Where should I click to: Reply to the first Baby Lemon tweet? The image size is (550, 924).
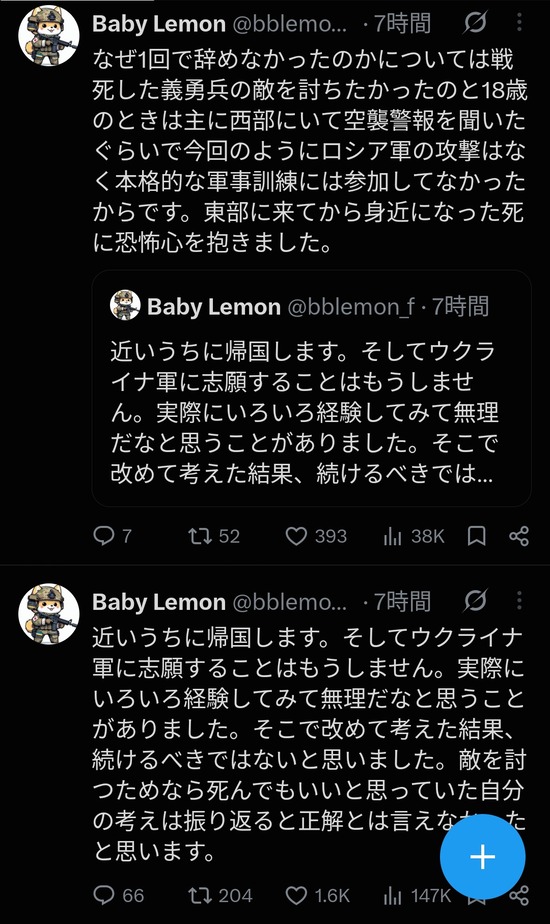112,536
